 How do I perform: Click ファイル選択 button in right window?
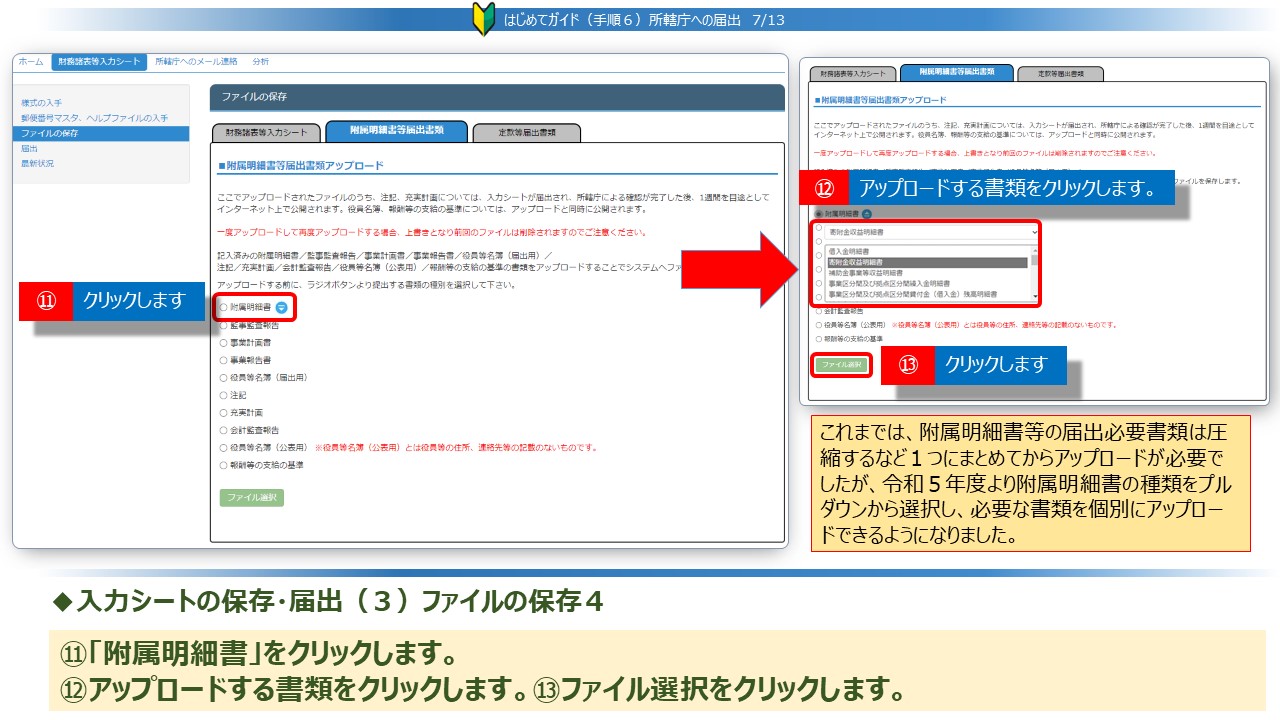coord(841,365)
